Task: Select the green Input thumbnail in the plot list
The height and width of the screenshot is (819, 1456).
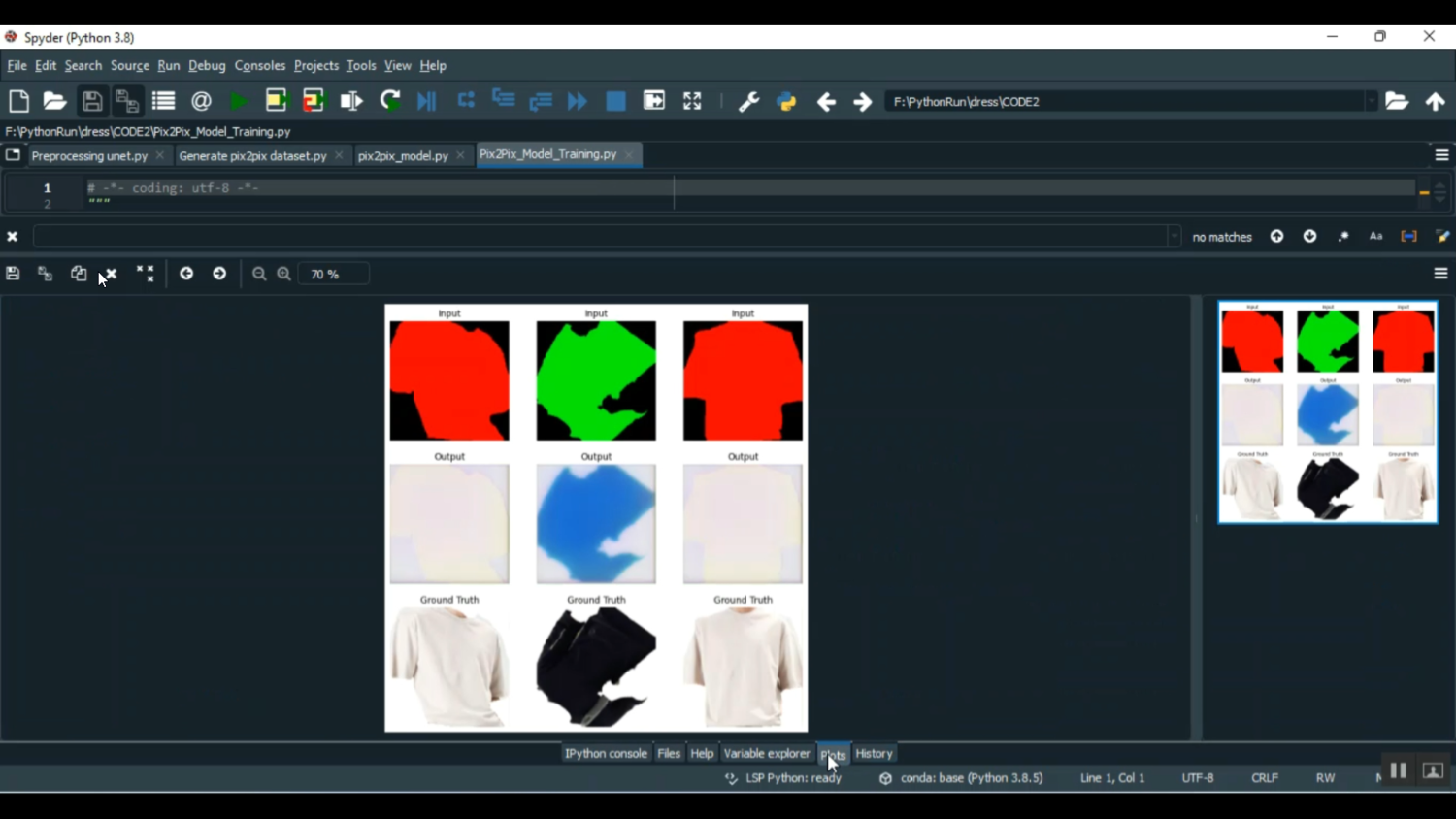Action: [1327, 340]
